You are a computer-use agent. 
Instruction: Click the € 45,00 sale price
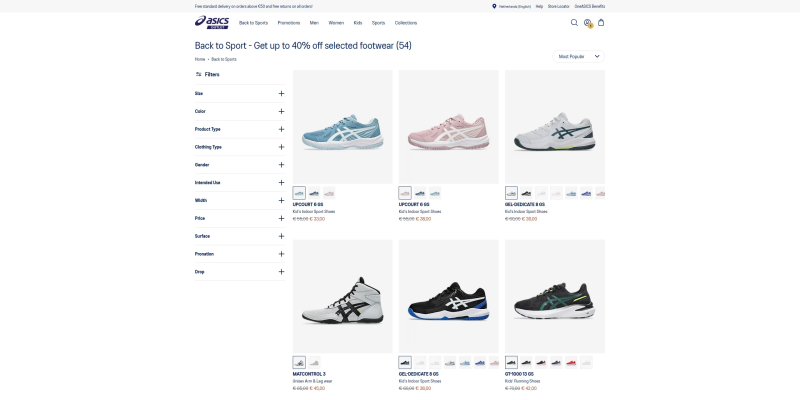317,388
